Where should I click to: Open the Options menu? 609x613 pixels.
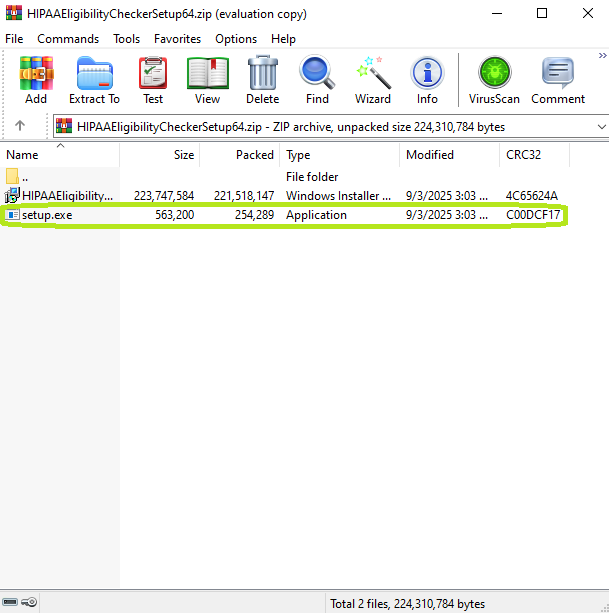(236, 39)
